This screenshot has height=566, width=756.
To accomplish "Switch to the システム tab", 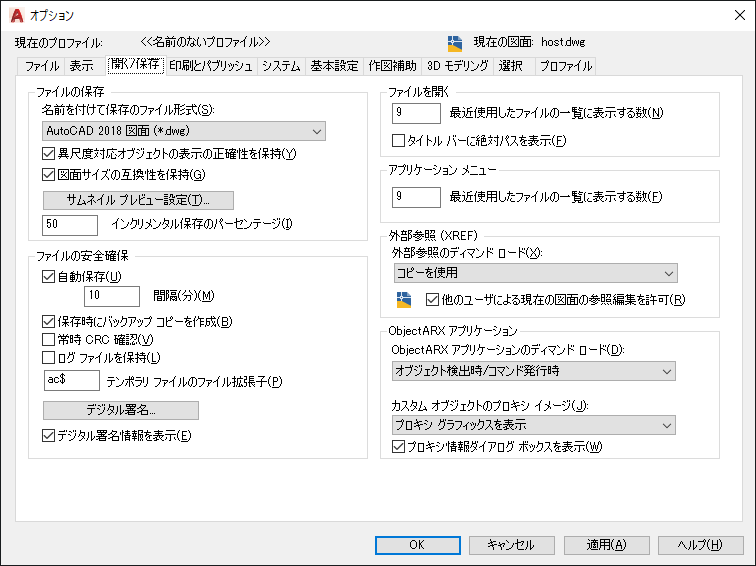I will coord(281,66).
